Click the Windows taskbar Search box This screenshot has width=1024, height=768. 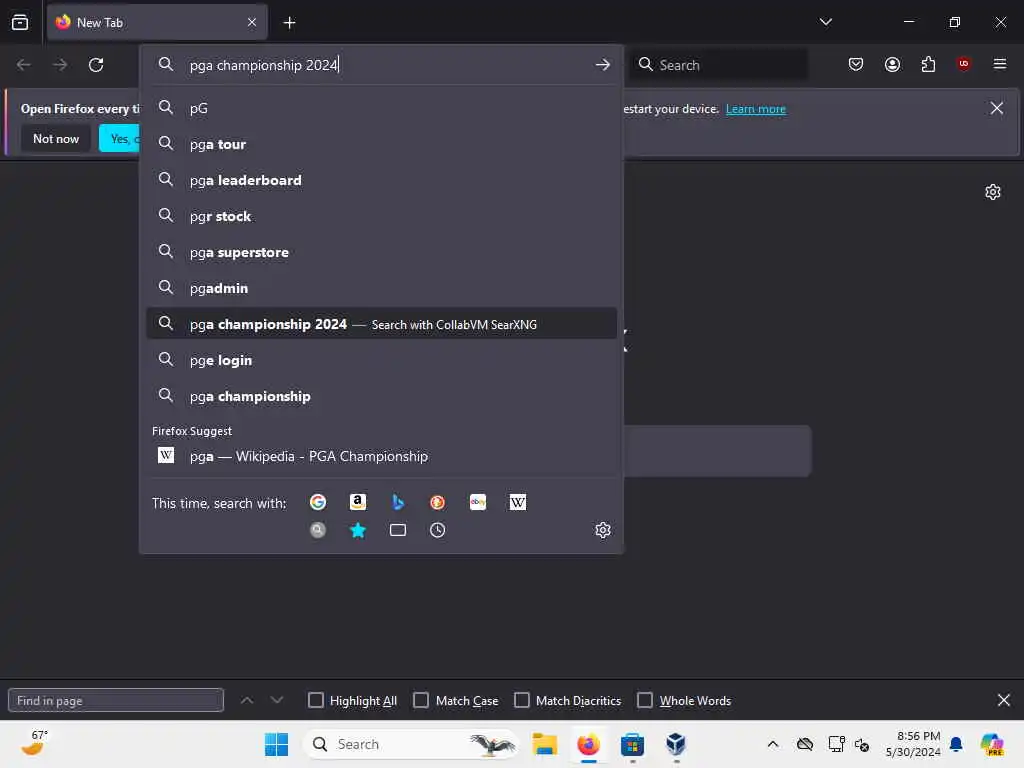411,744
